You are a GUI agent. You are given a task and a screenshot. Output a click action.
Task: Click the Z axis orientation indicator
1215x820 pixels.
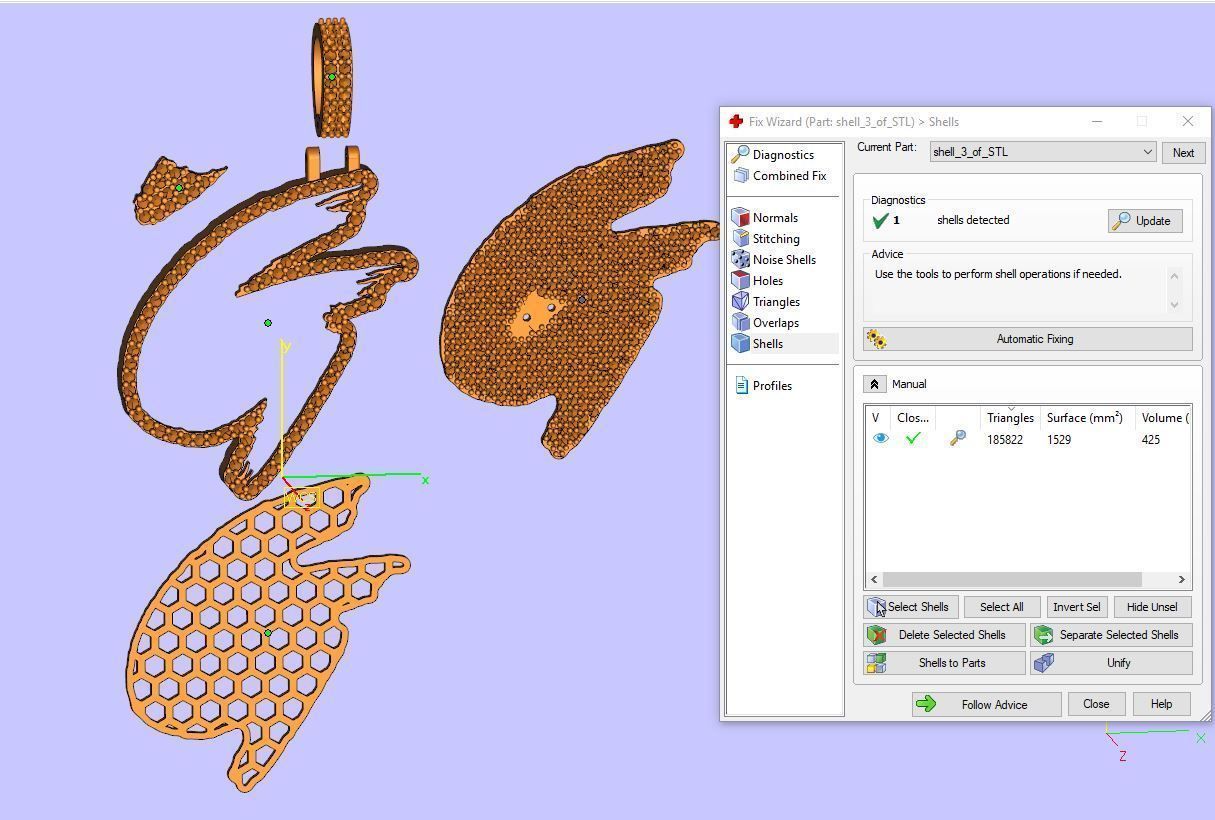pyautogui.click(x=1122, y=756)
